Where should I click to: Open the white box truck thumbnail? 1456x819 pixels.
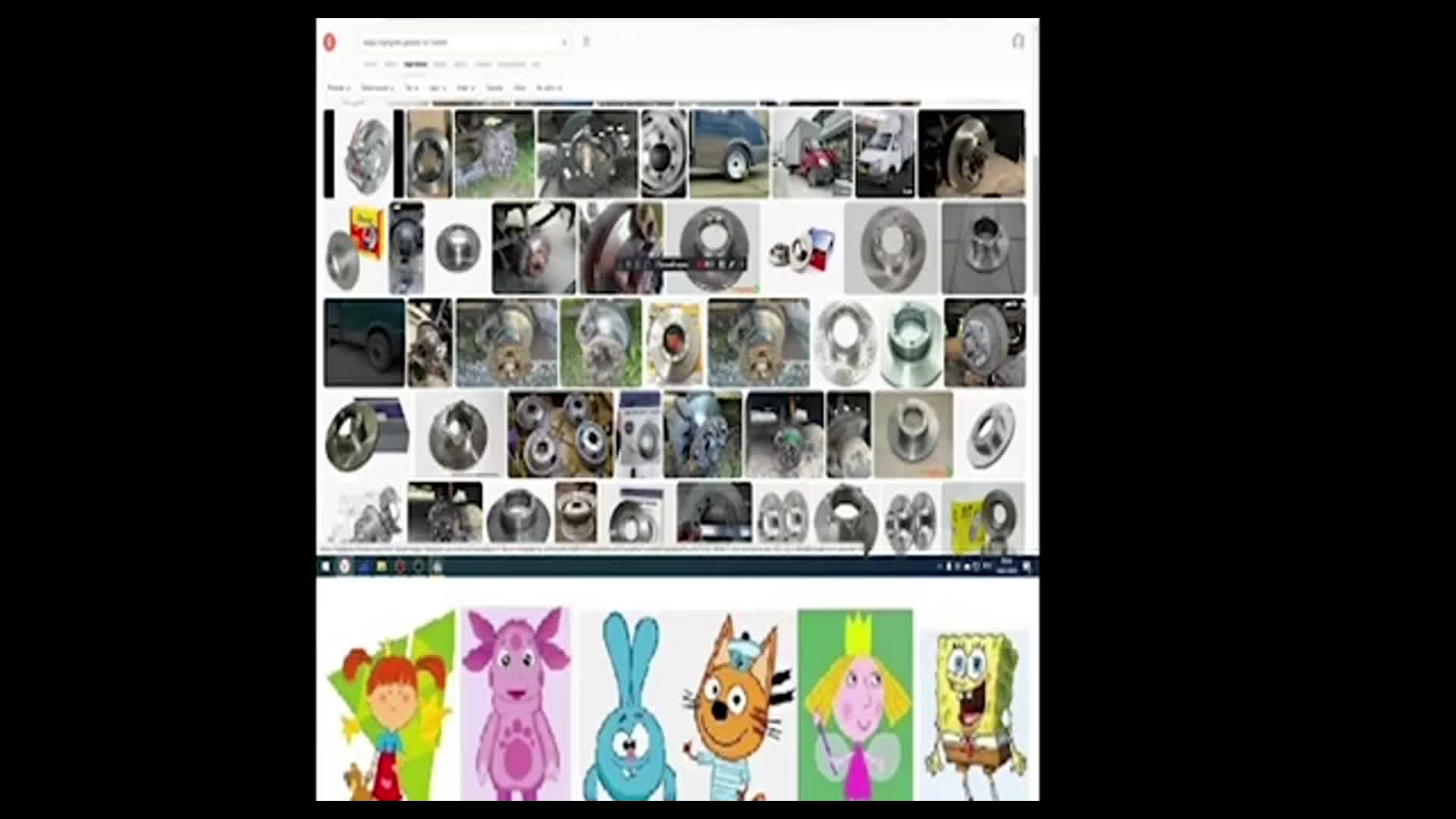pos(885,153)
